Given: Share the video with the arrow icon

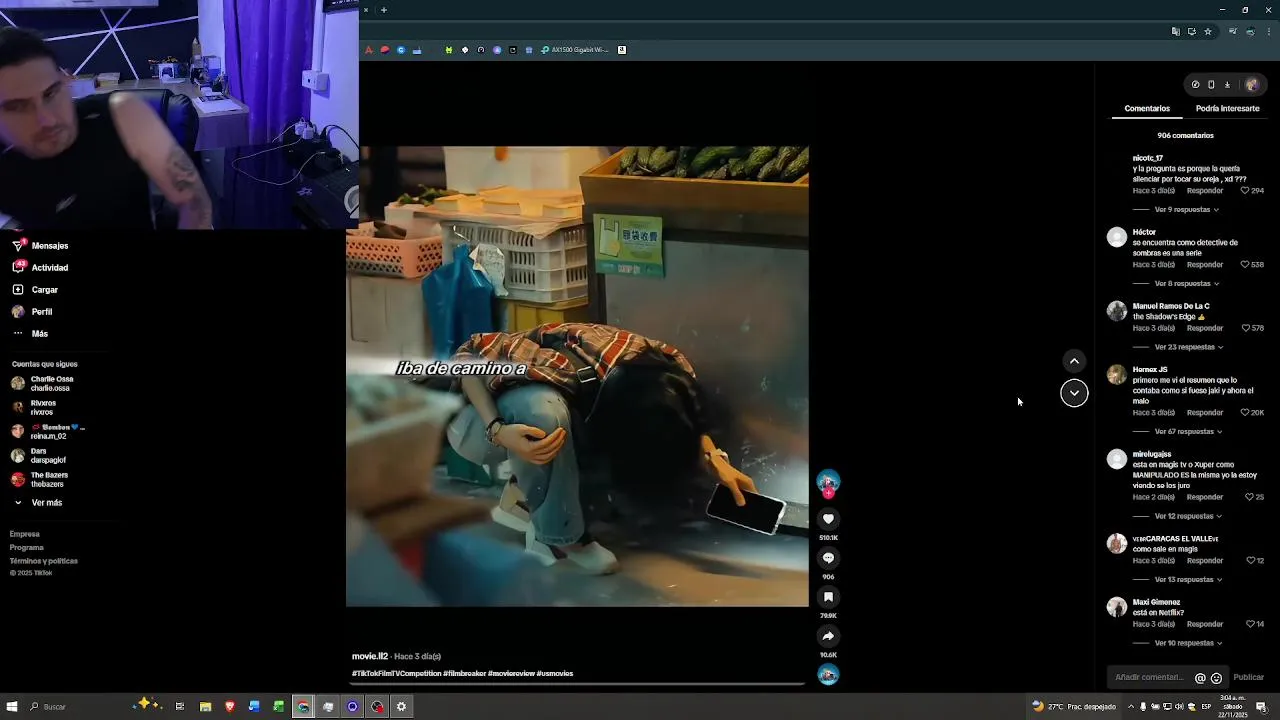Looking at the screenshot, I should 828,636.
